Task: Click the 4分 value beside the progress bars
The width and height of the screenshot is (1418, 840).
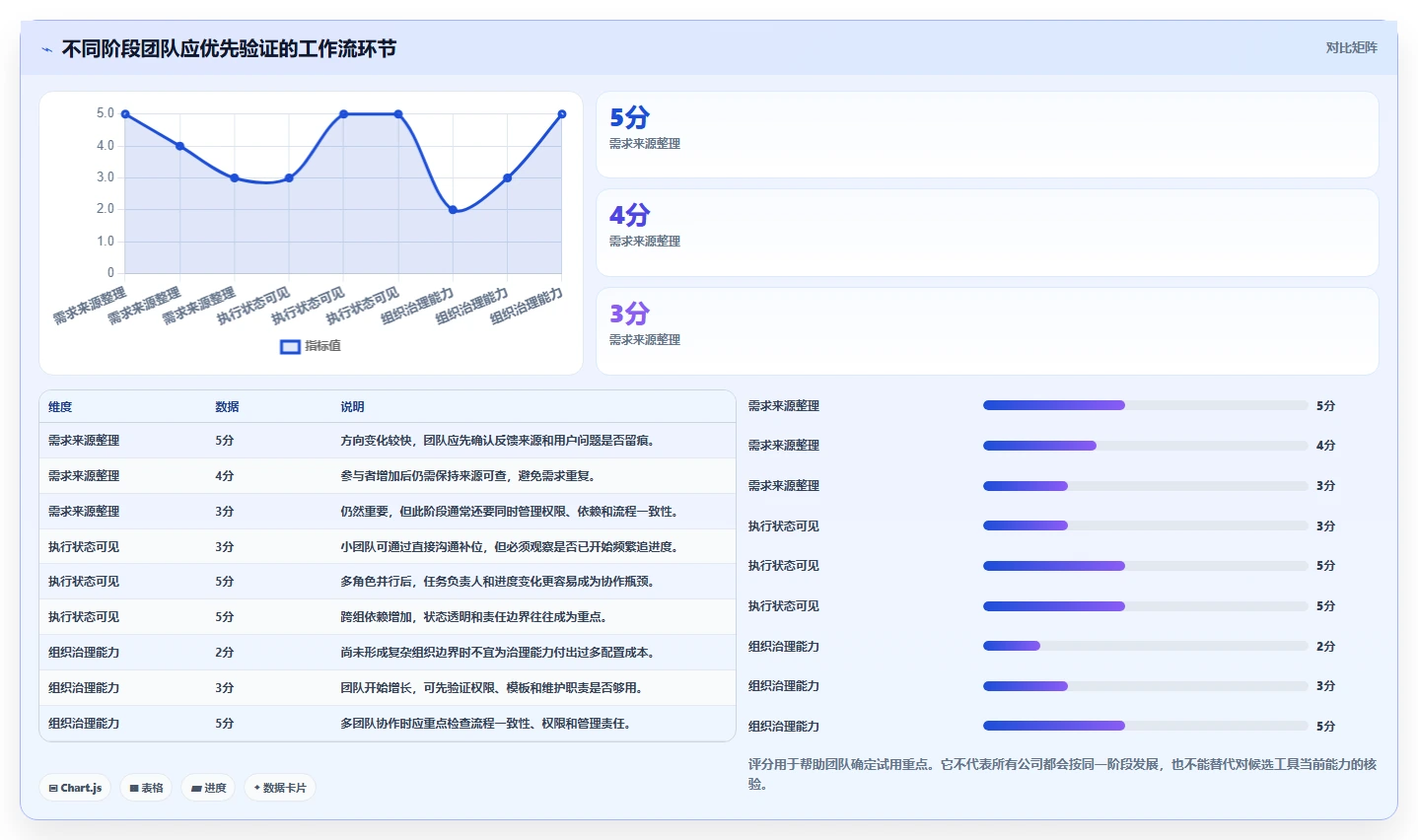Action: pyautogui.click(x=1325, y=446)
